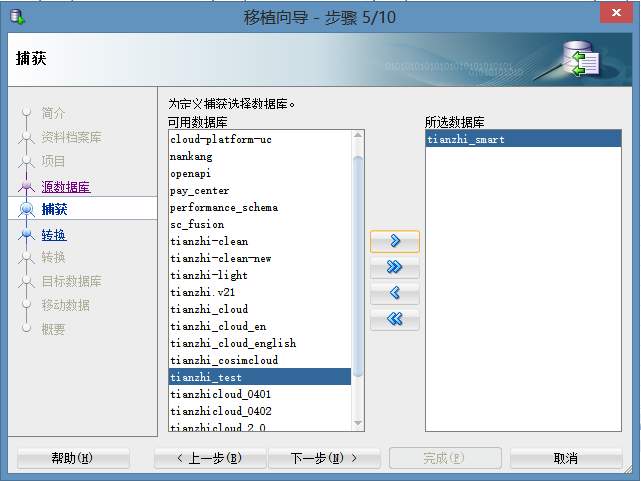Viewport: 641px width, 481px height.
Task: Click scroll down arrow of available list
Action: 358,423
